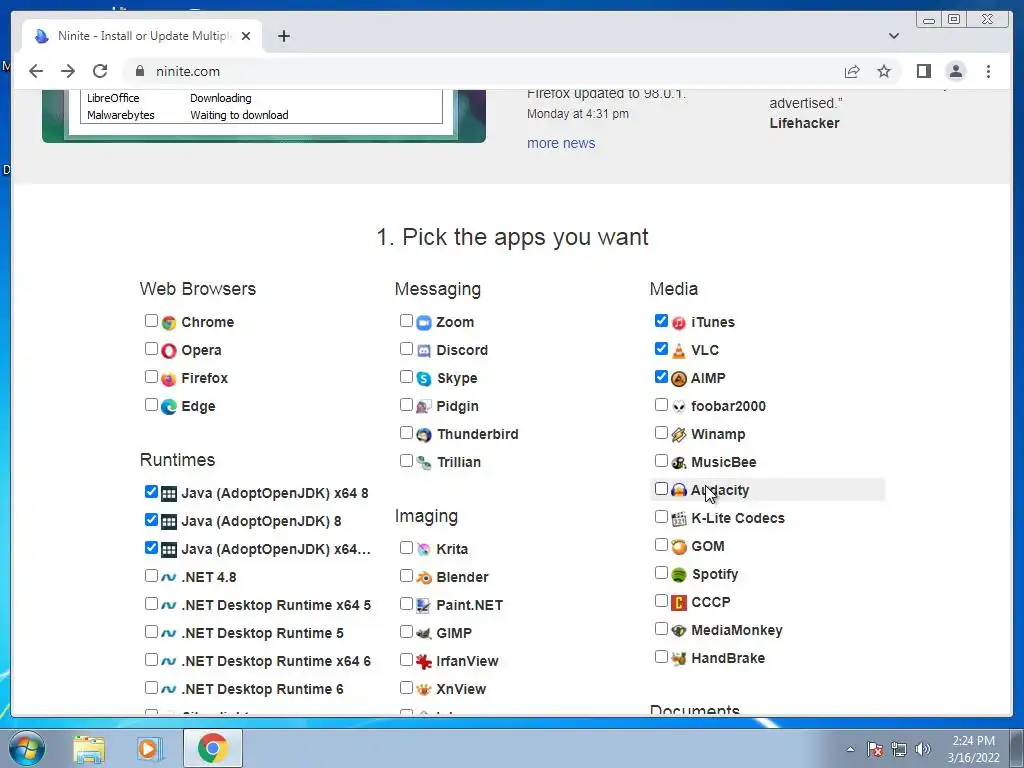This screenshot has width=1024, height=768.
Task: Go back to previous page
Action: click(x=36, y=71)
